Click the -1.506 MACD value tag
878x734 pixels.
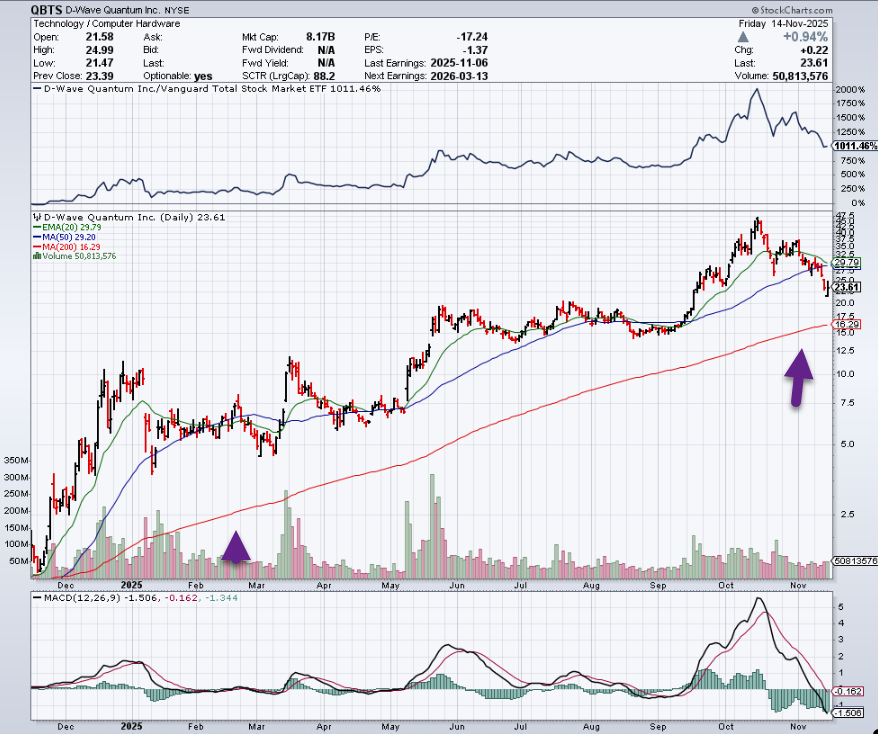(848, 713)
